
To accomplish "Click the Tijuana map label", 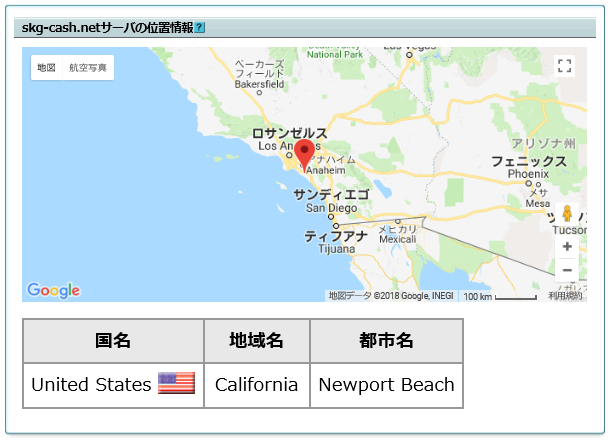I will tap(337, 249).
